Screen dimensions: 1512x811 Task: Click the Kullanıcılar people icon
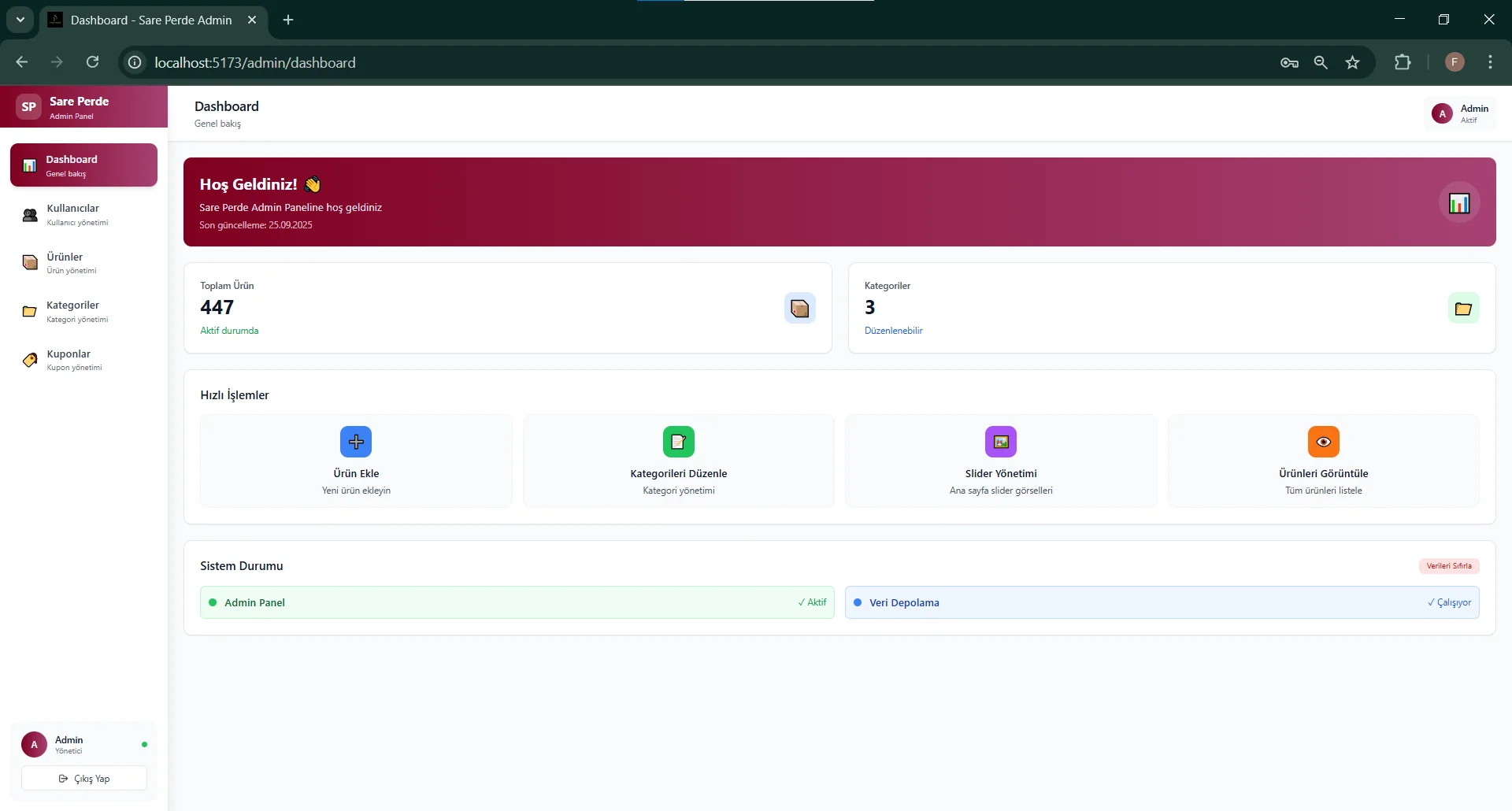click(30, 215)
